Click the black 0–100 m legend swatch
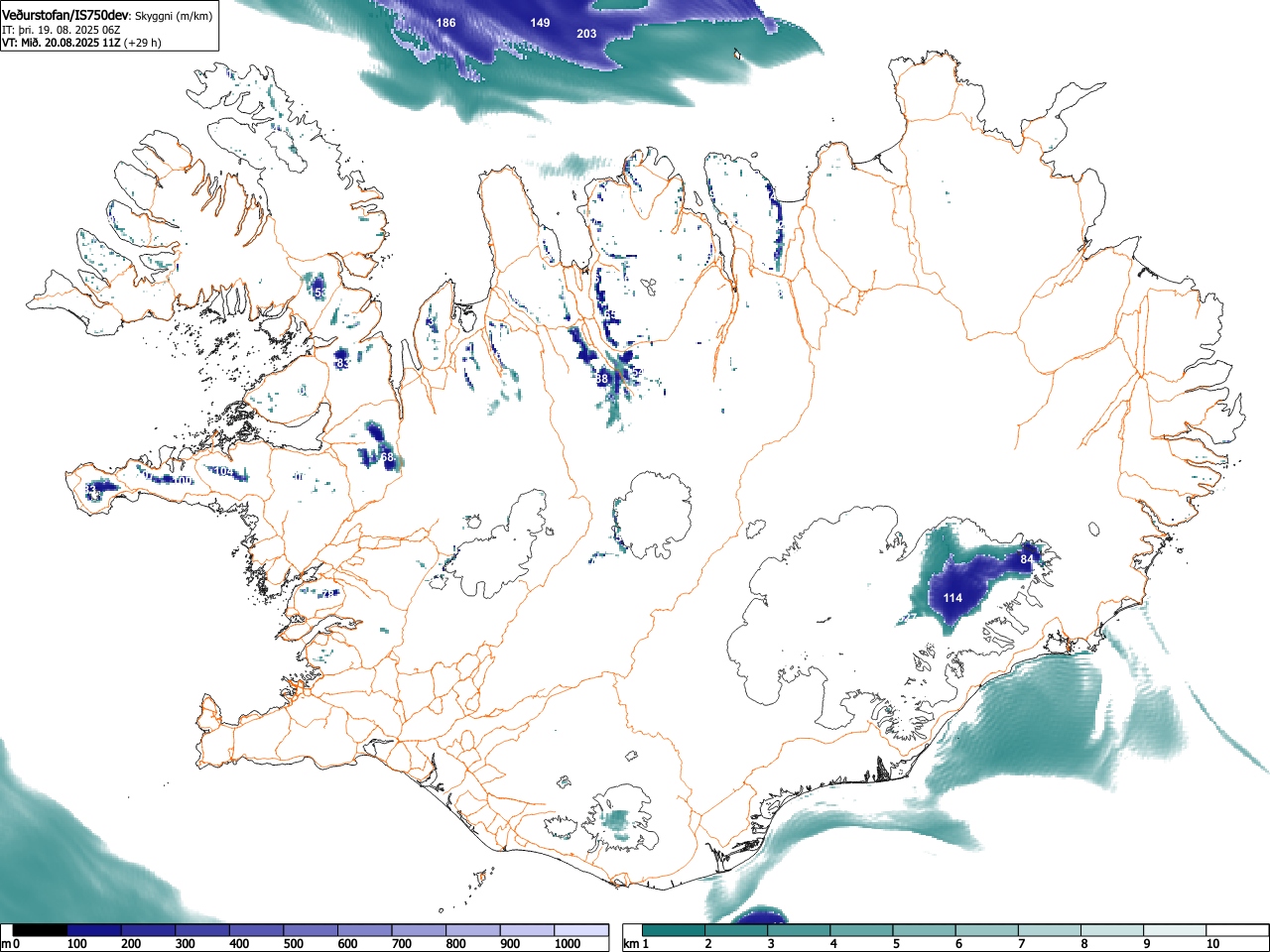The image size is (1270, 952). click(40, 930)
